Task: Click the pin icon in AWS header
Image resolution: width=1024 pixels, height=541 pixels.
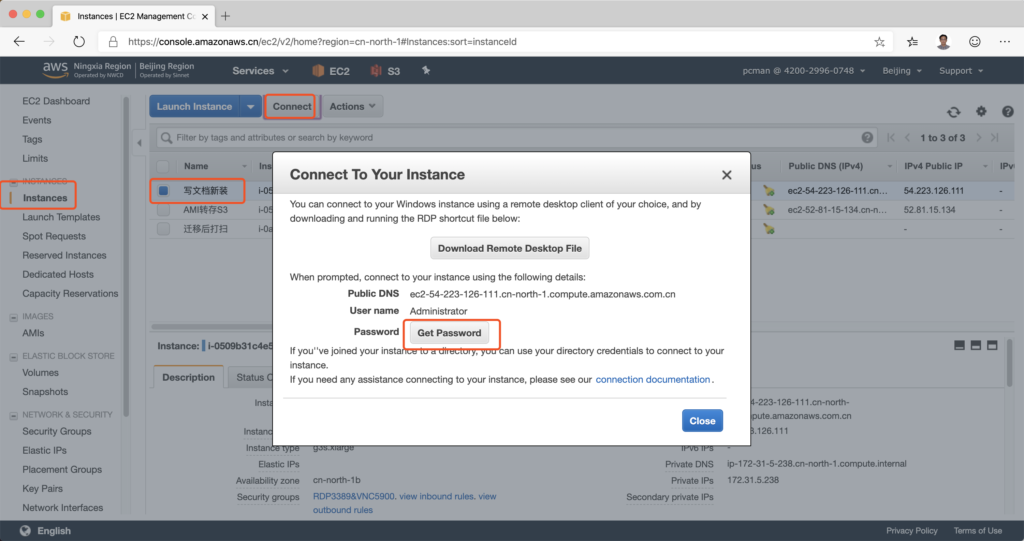Action: [426, 71]
